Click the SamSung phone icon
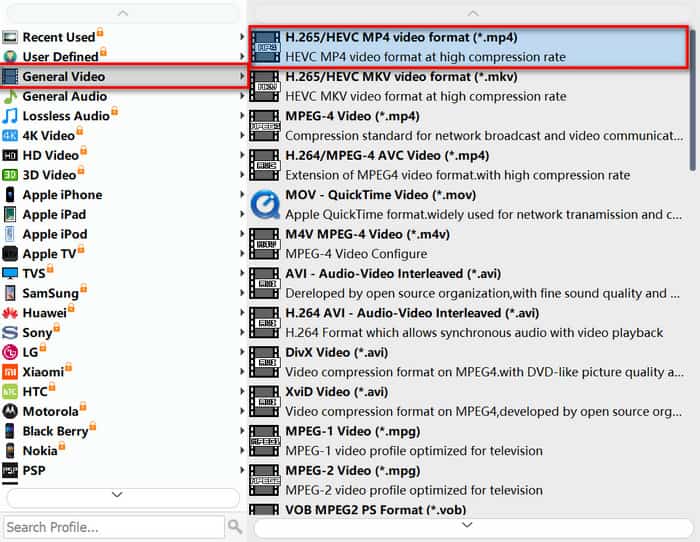The image size is (700, 542). [10, 293]
